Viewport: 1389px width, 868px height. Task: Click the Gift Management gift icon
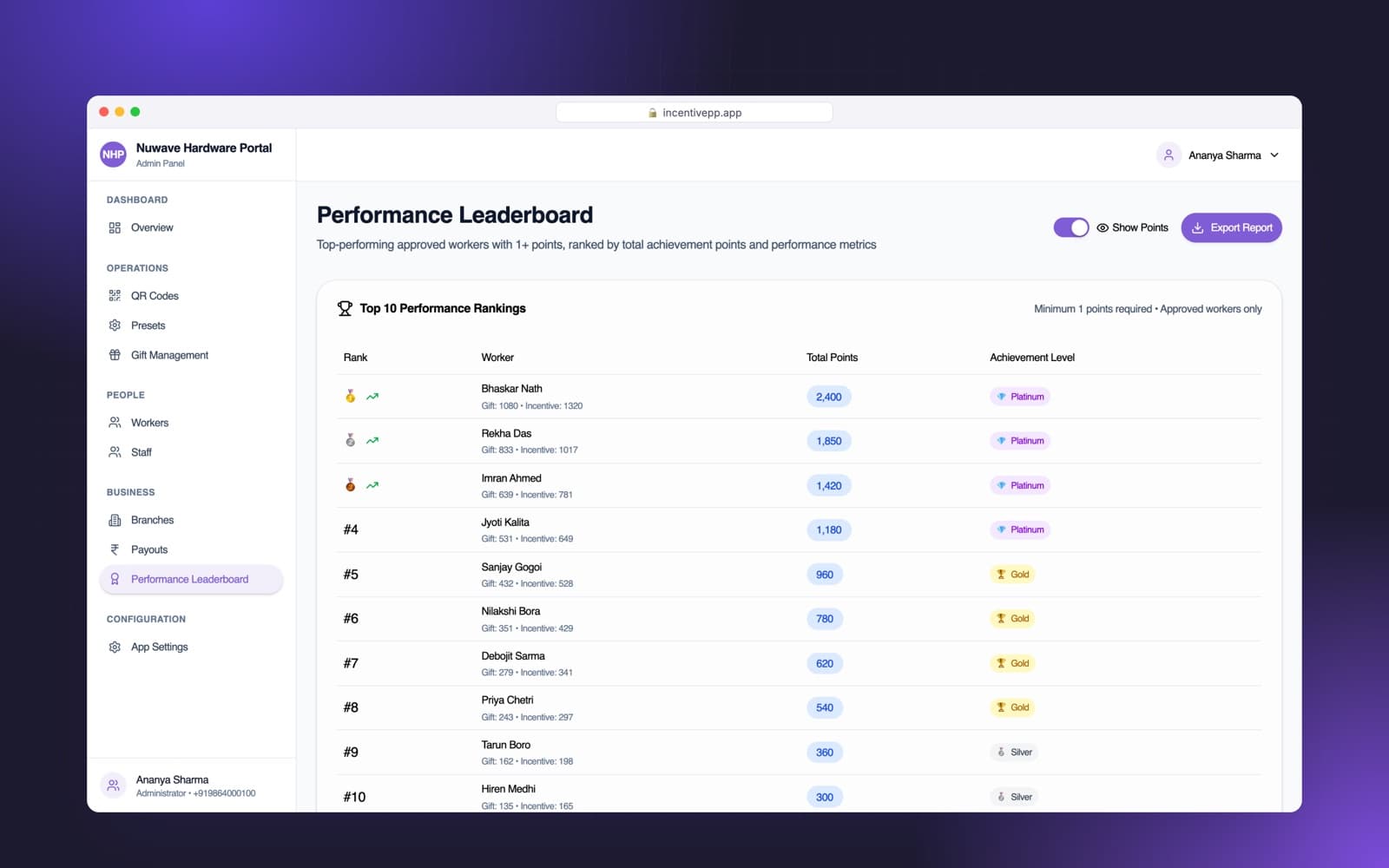click(x=115, y=355)
